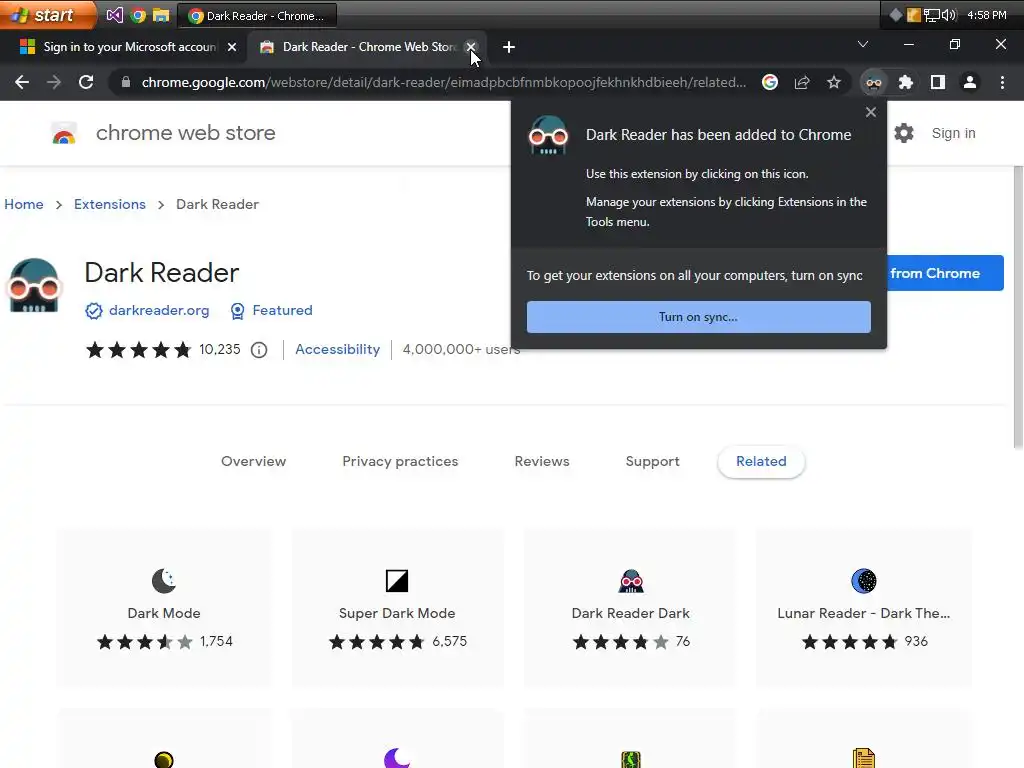The height and width of the screenshot is (768, 1024).
Task: Click the Lunar Reader round icon
Action: point(864,581)
